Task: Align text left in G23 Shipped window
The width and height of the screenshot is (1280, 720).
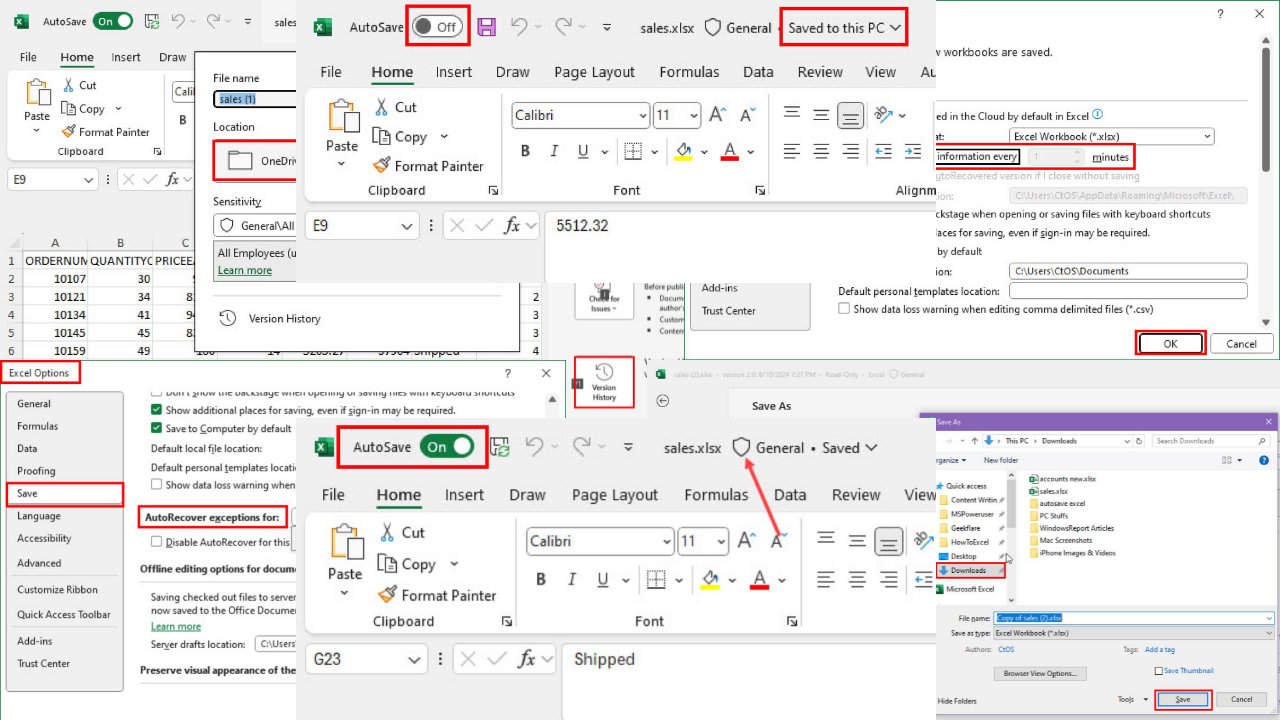Action: (825, 579)
